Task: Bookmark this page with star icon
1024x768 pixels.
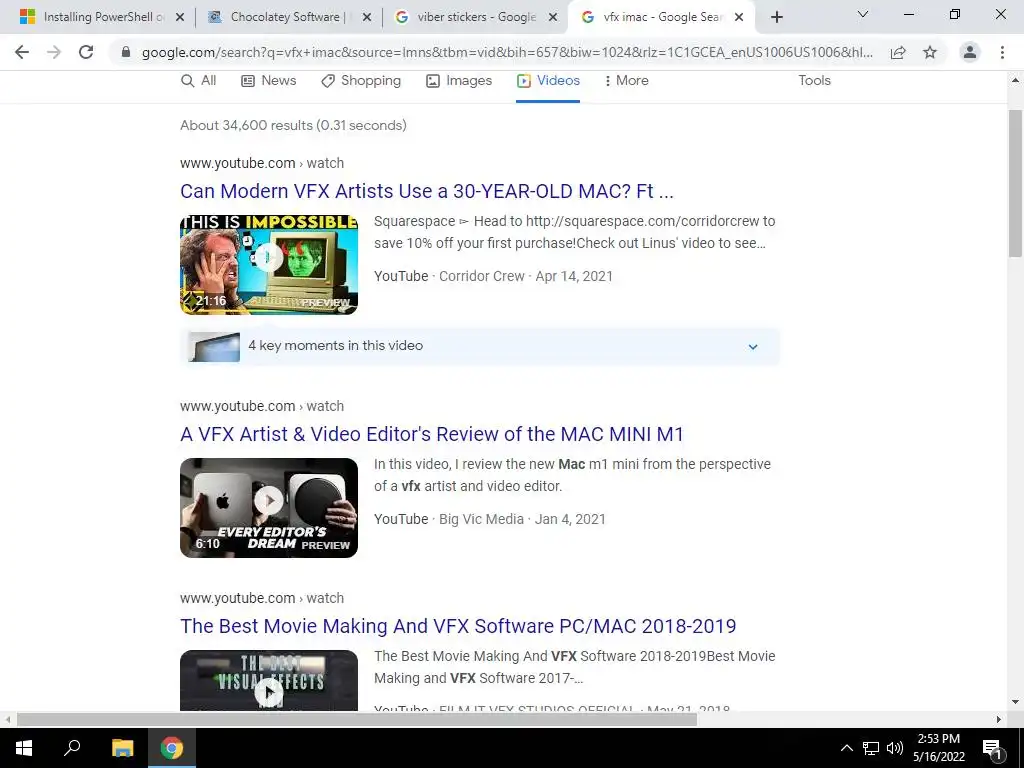Action: (930, 53)
